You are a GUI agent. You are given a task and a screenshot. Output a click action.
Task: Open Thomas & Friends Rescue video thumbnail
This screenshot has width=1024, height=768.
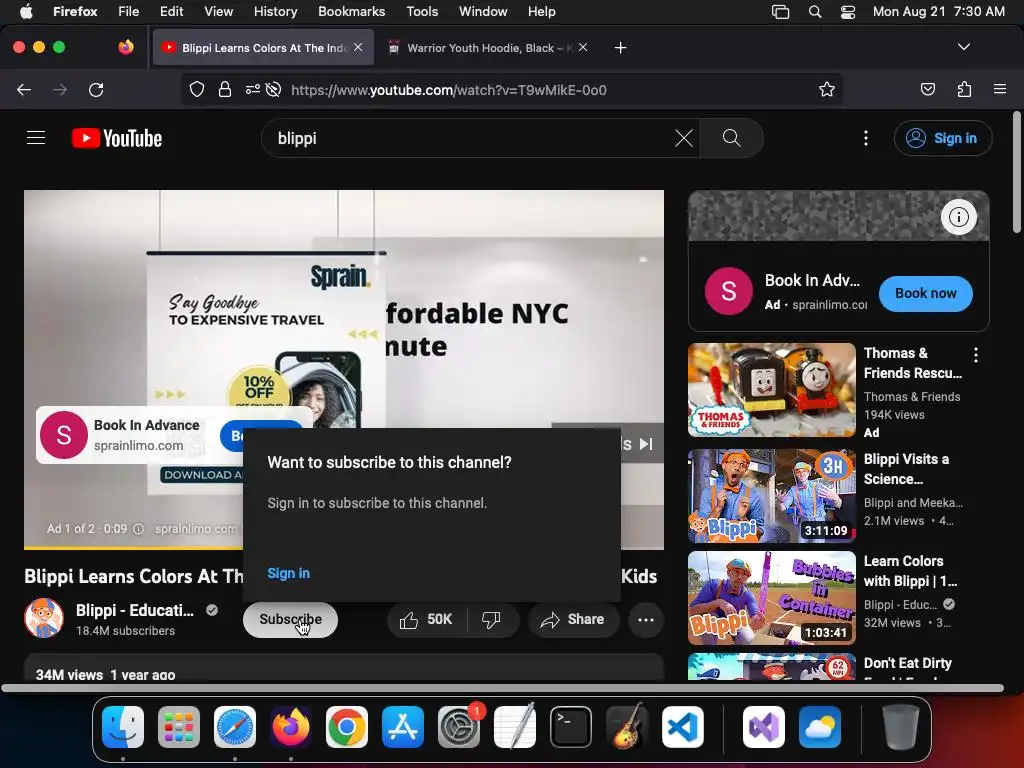[x=771, y=390]
